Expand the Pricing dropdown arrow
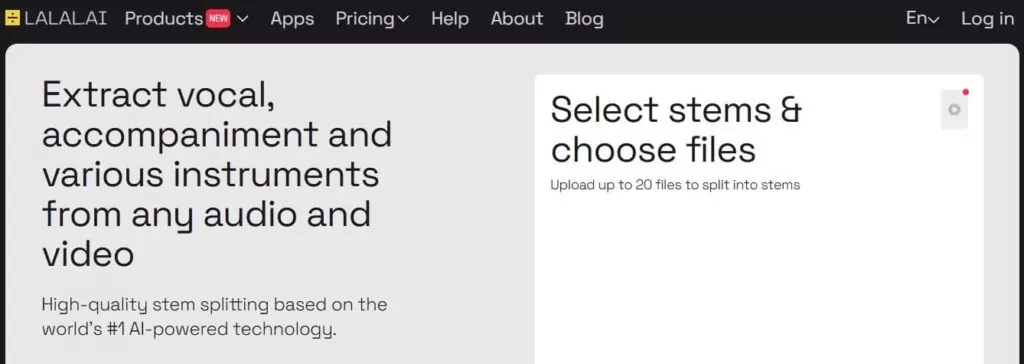This screenshot has width=1024, height=364. [403, 20]
